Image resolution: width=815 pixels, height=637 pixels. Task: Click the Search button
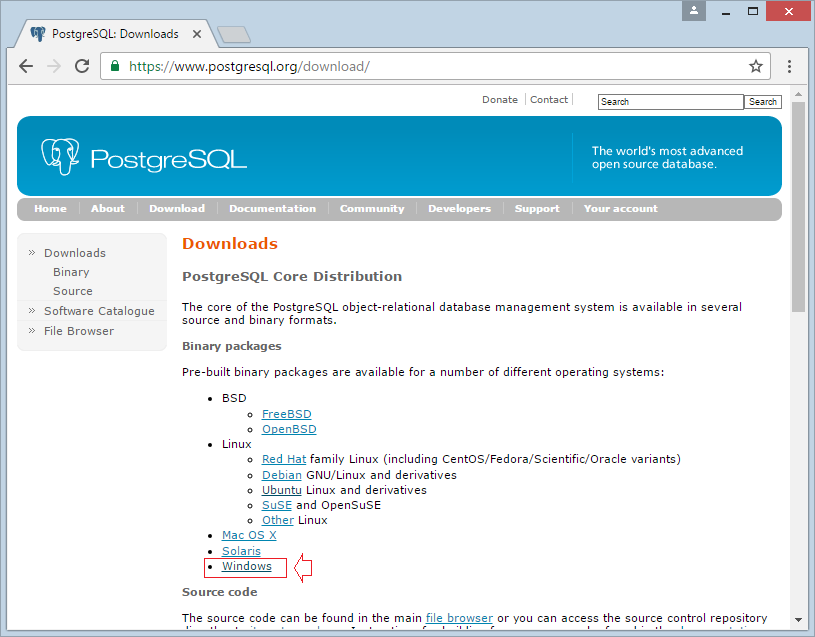tap(763, 102)
